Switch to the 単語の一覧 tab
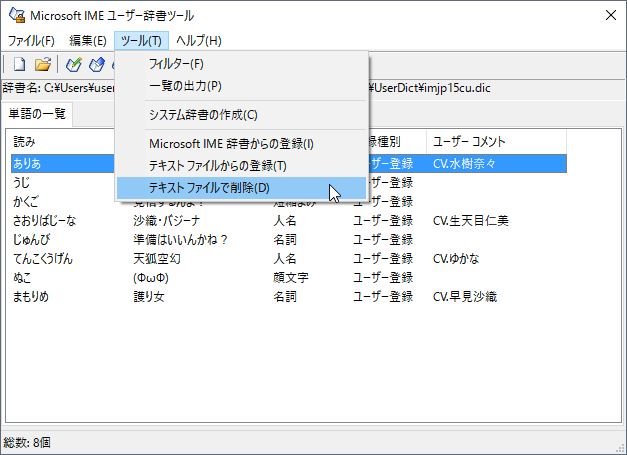The width and height of the screenshot is (627, 455). click(37, 114)
